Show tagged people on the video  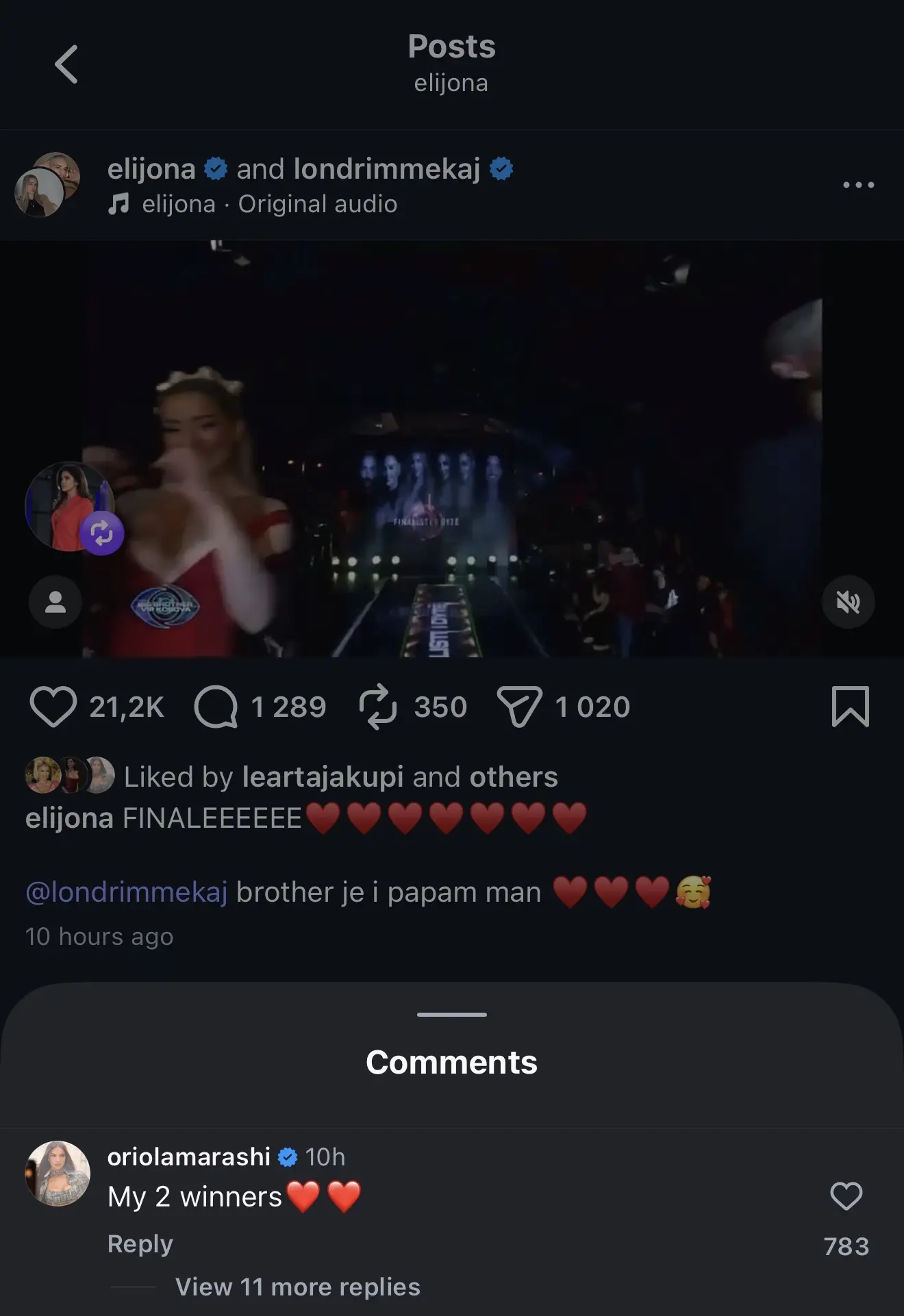pos(55,603)
